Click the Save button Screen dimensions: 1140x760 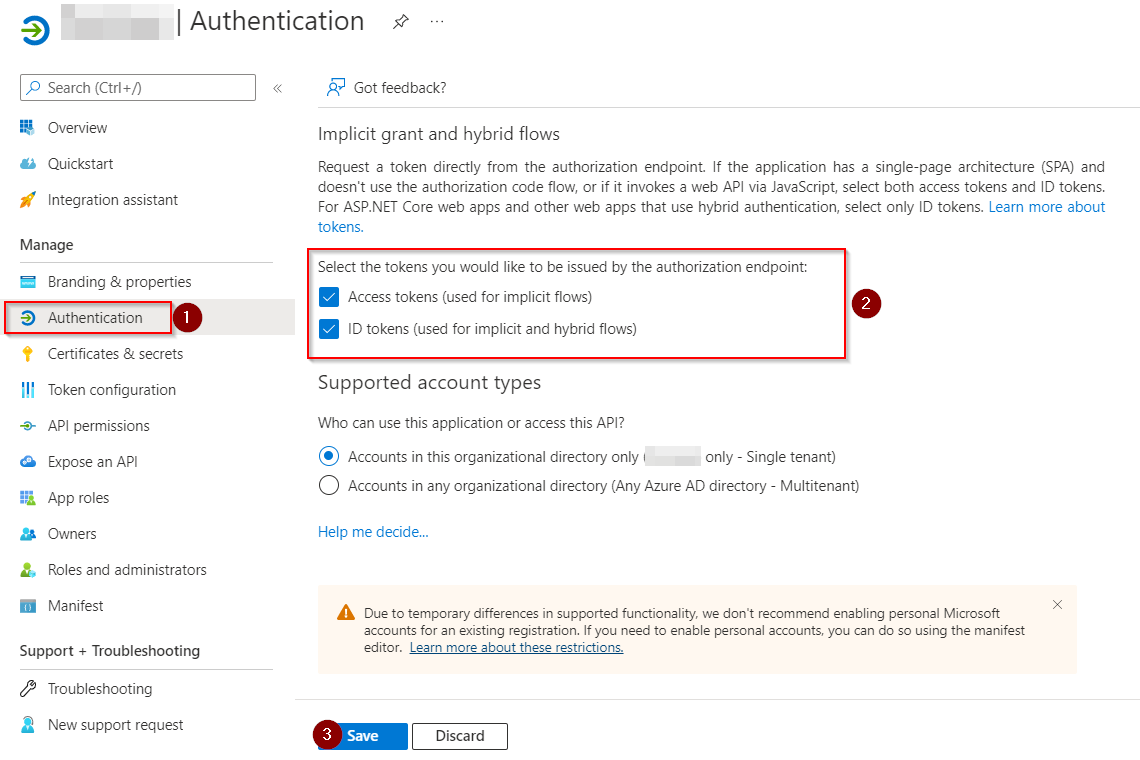tap(363, 736)
